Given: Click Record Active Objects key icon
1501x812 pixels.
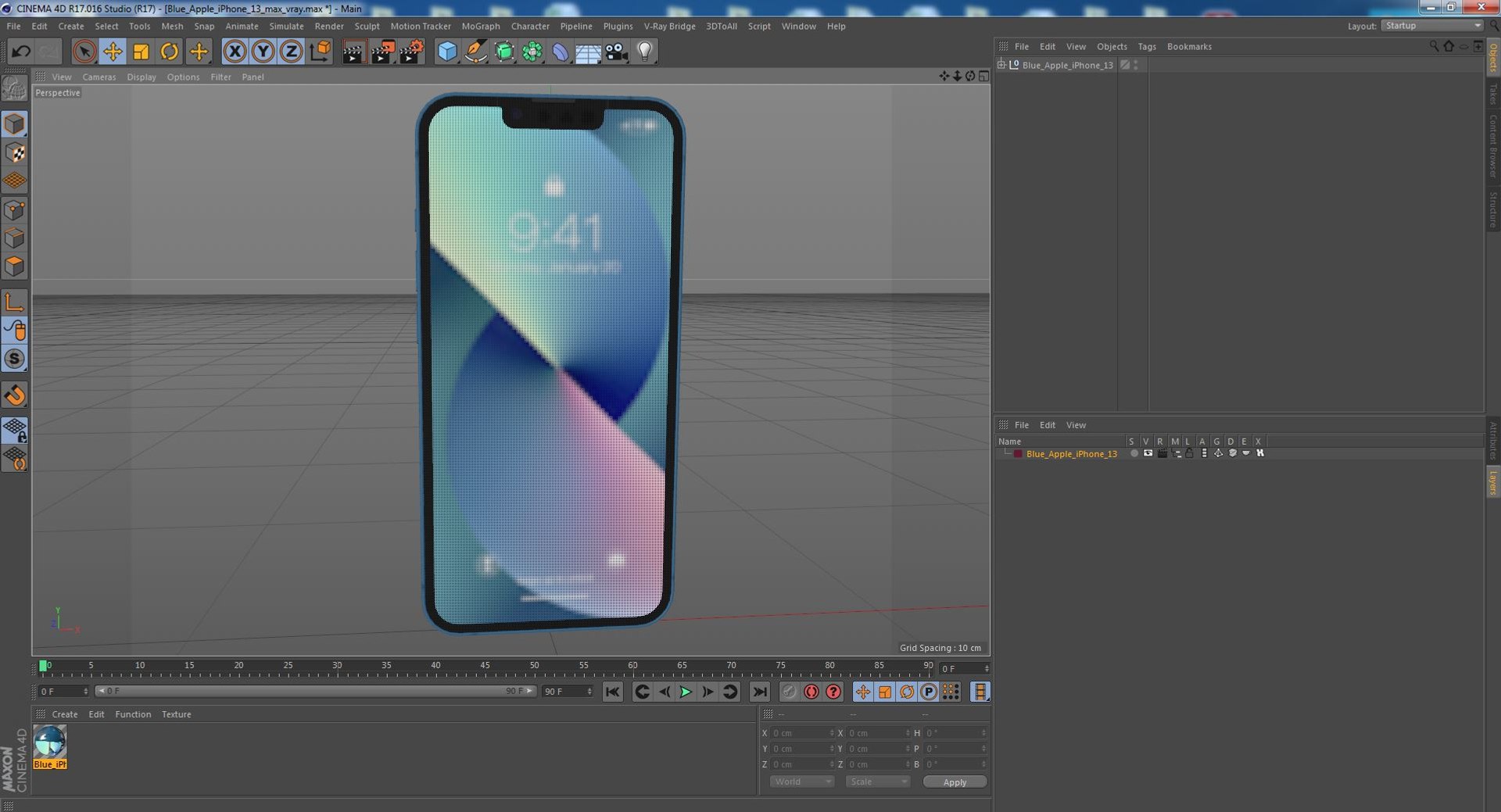Looking at the screenshot, I should point(790,692).
